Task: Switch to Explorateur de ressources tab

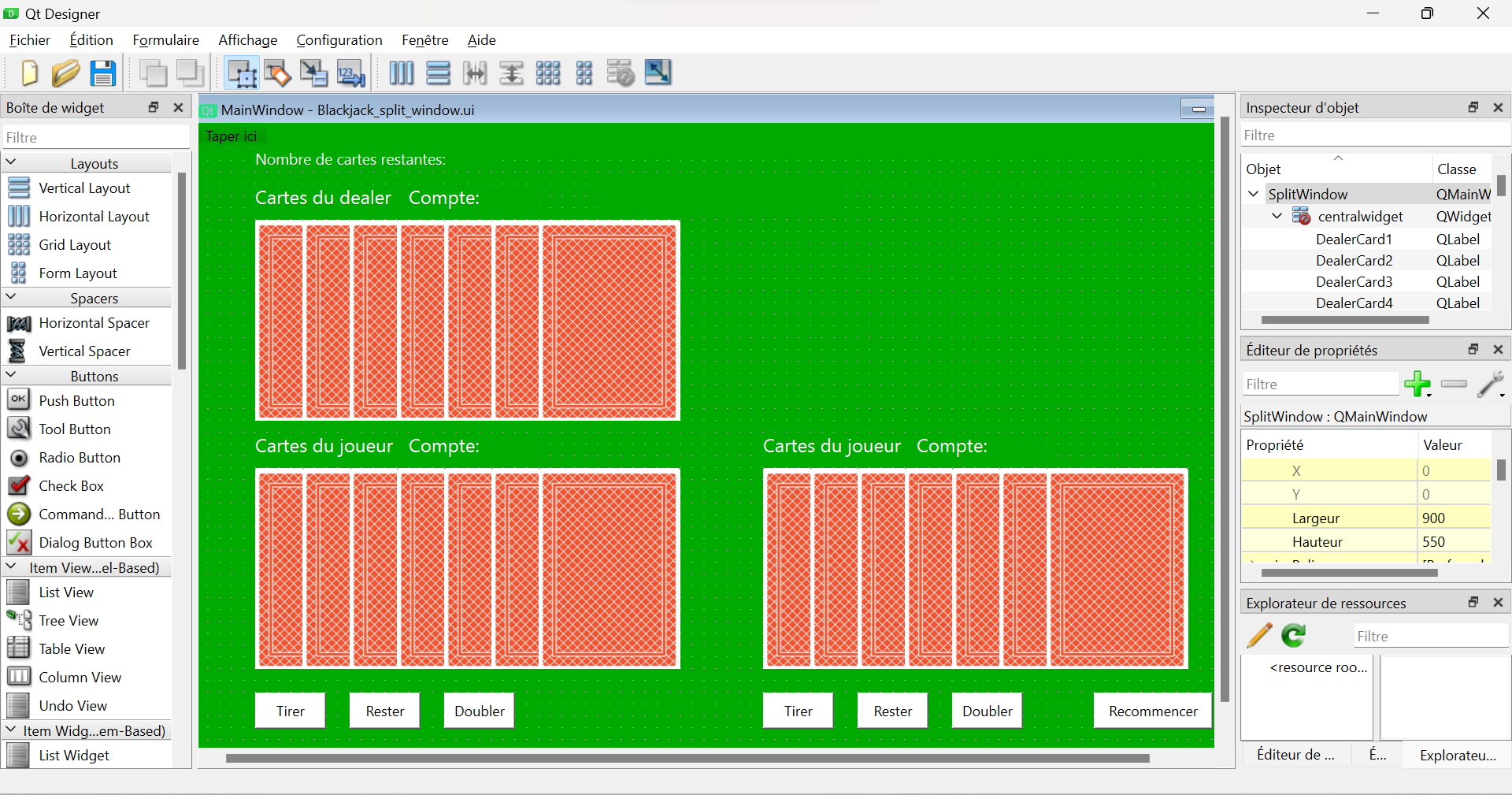Action: [1458, 755]
